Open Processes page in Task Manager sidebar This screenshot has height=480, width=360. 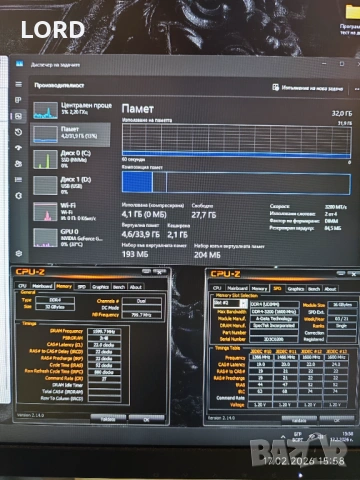pyautogui.click(x=18, y=100)
